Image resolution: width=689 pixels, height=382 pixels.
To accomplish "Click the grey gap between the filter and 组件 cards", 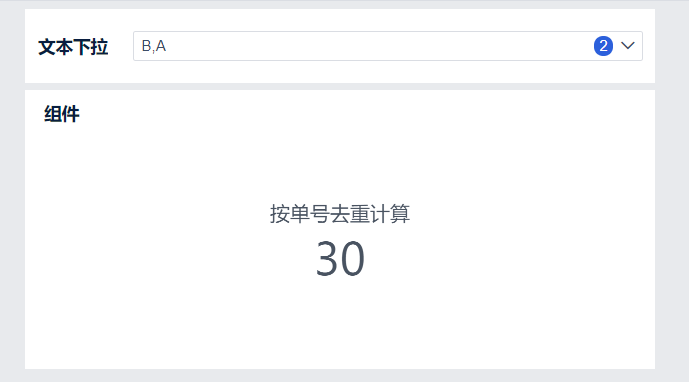I will pos(340,87).
